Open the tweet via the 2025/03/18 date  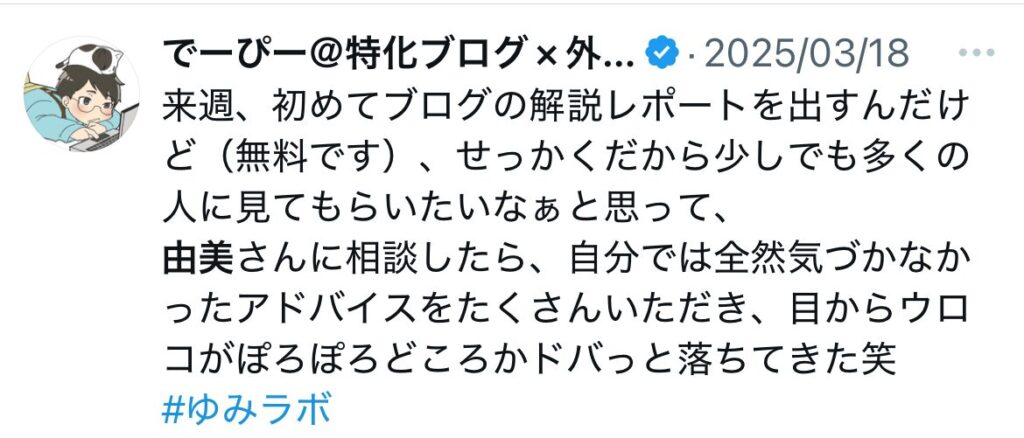tap(807, 54)
